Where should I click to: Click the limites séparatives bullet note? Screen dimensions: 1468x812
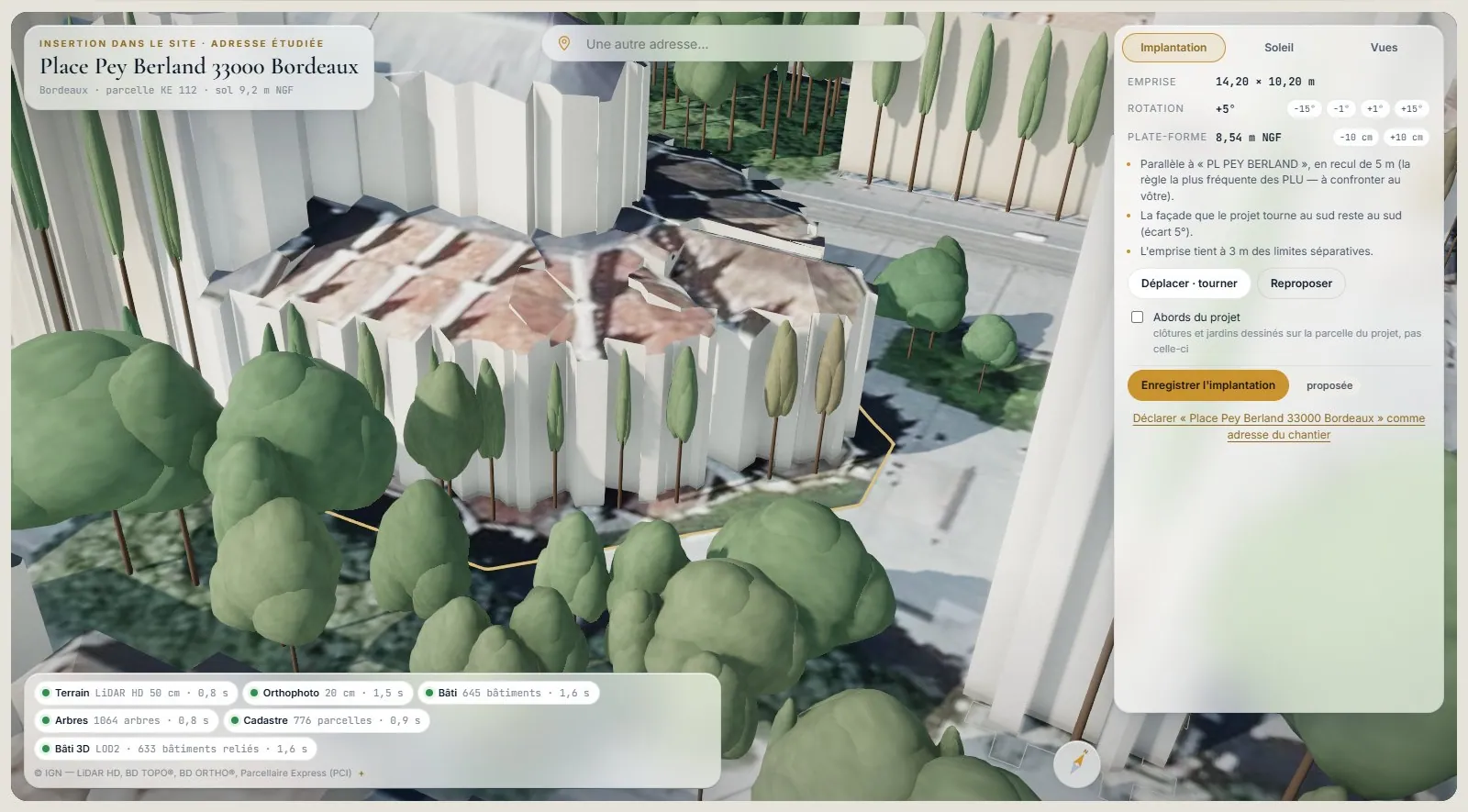1256,251
